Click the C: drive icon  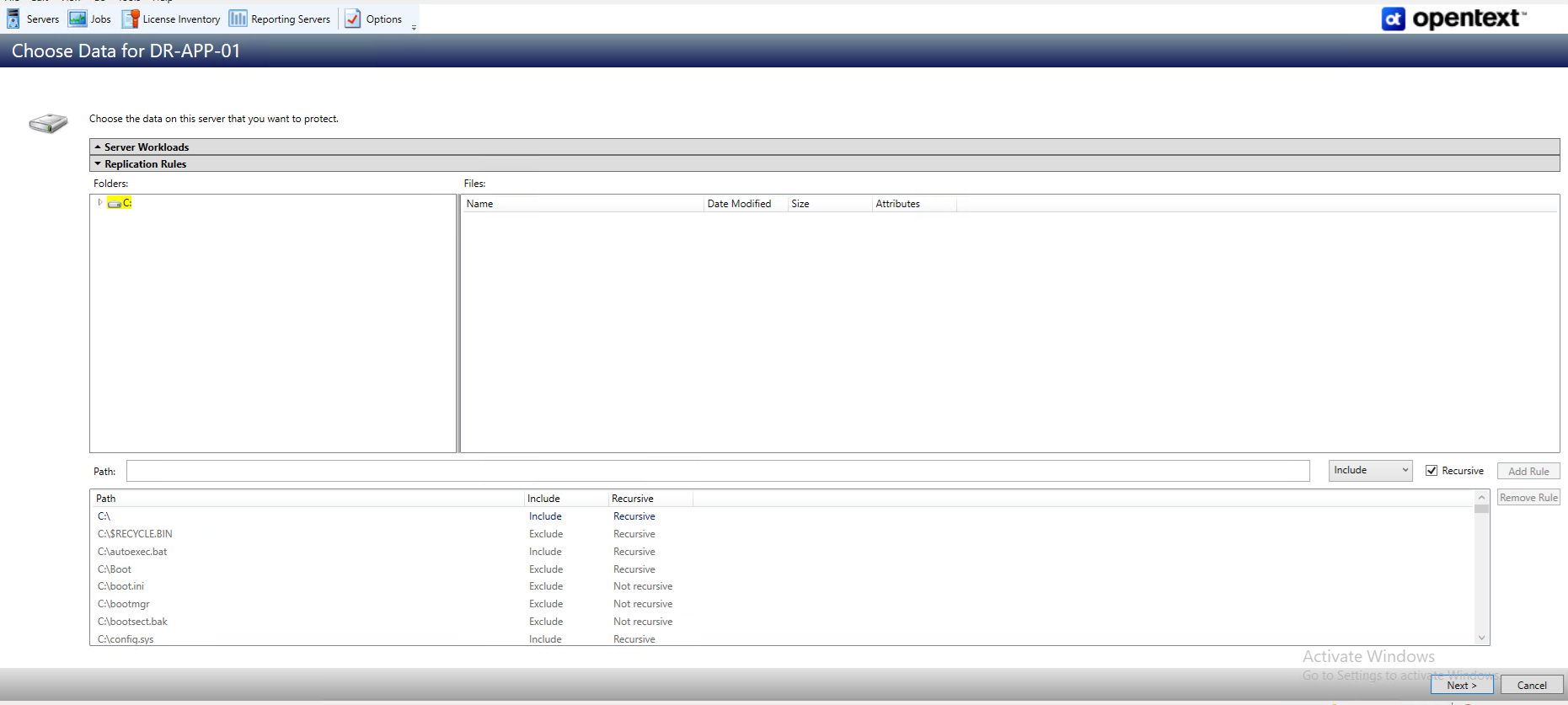click(x=115, y=203)
